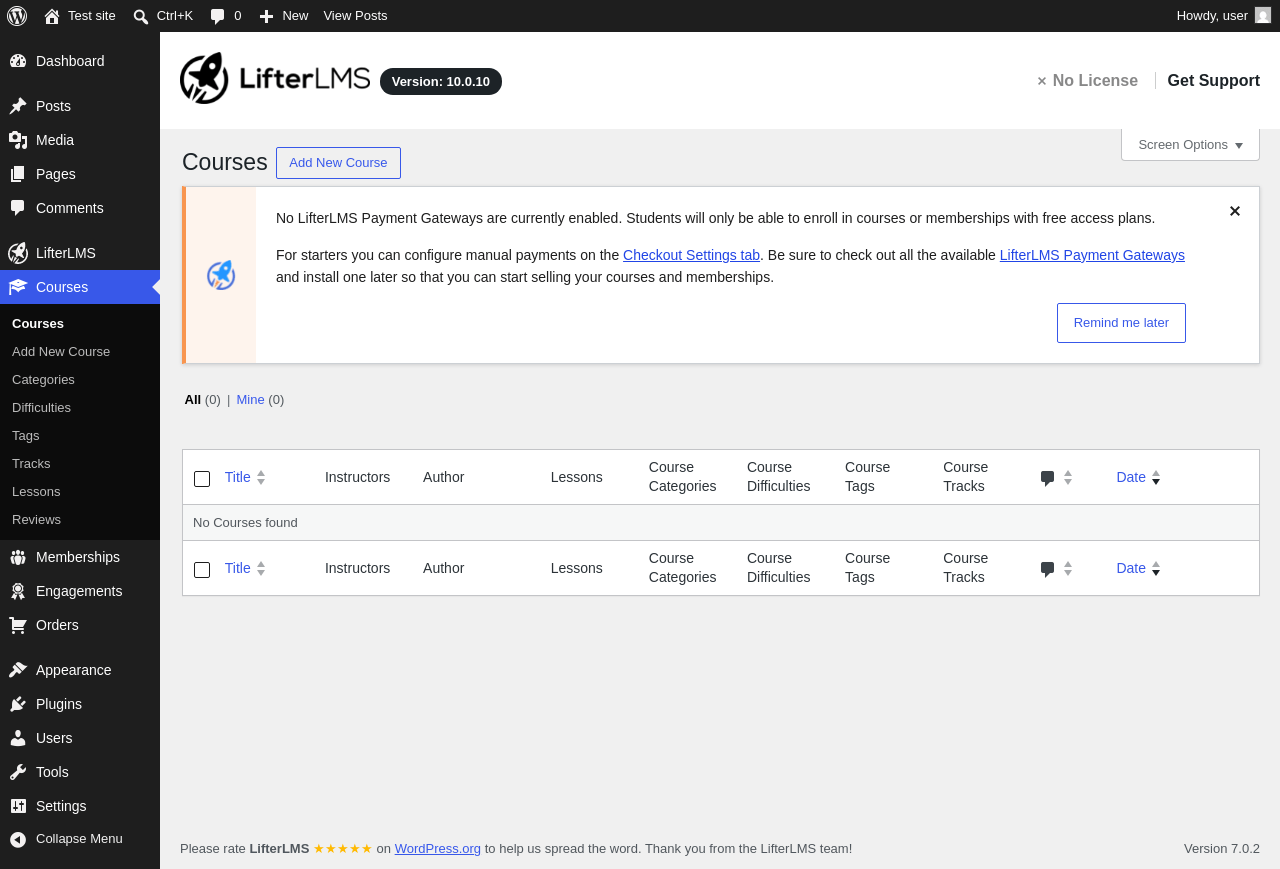Viewport: 1280px width, 869px height.
Task: Click the Posts pushpin icon
Action: (x=18, y=106)
